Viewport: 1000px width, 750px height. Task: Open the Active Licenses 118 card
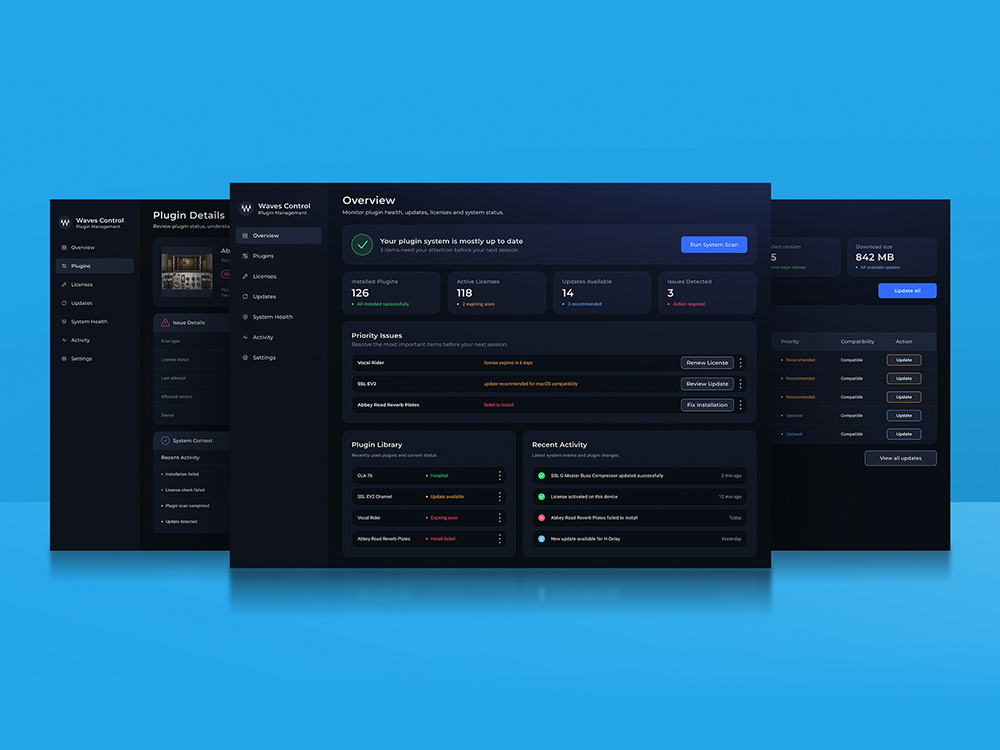point(496,293)
